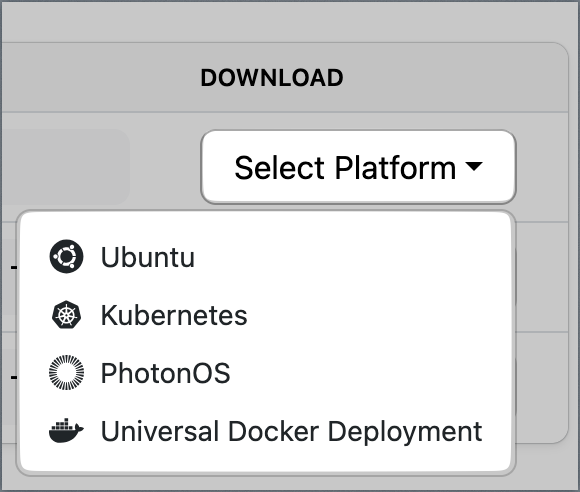This screenshot has height=492, width=580.
Task: Click the Kubernetes helm wheel icon
Action: pos(66,315)
